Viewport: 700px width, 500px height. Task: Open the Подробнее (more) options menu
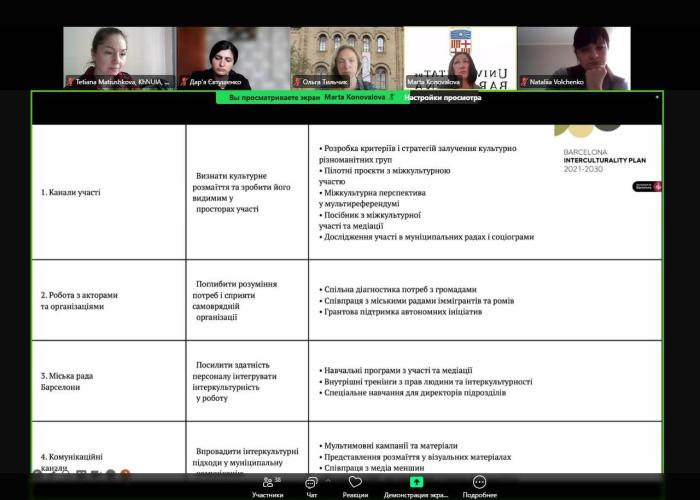pos(479,485)
